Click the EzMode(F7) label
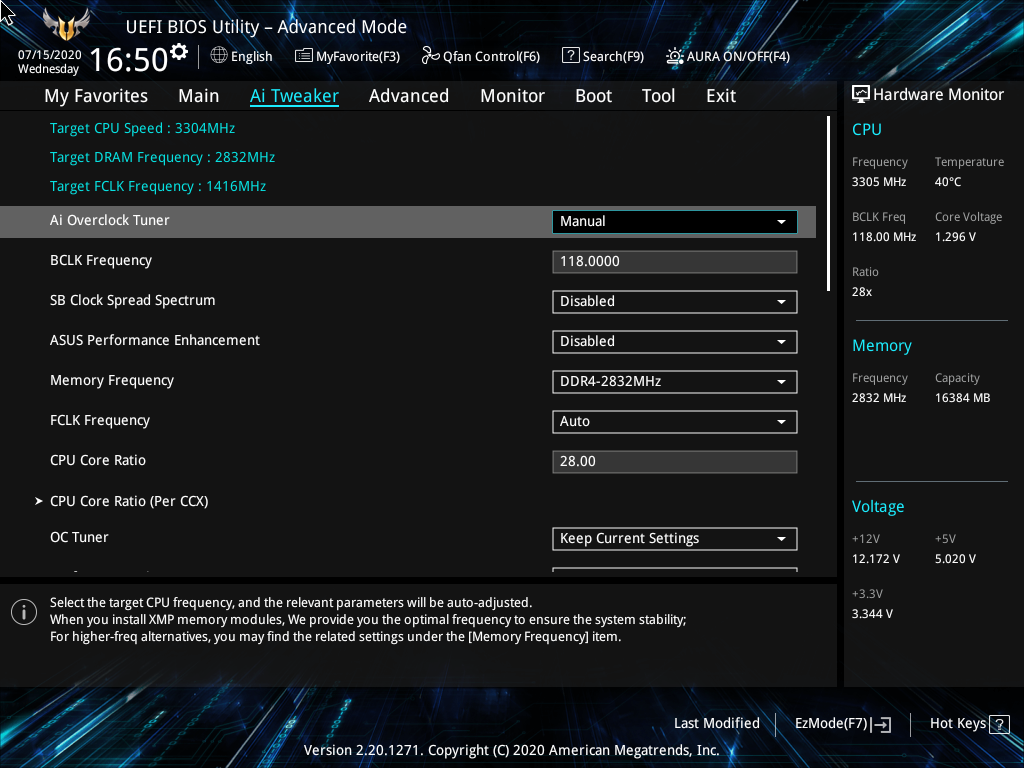The width and height of the screenshot is (1024, 768). 831,723
